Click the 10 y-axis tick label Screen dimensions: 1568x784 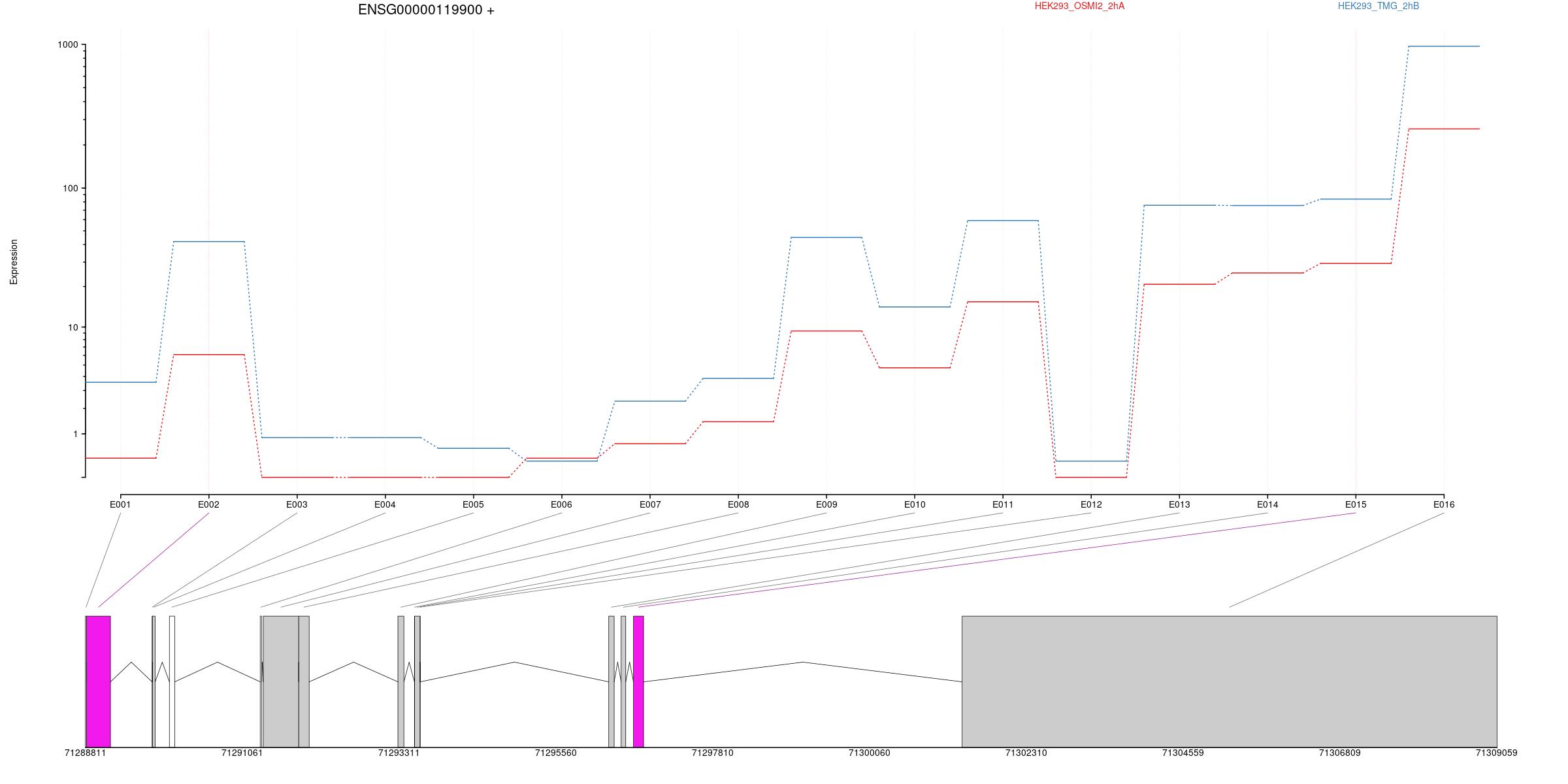pos(73,327)
